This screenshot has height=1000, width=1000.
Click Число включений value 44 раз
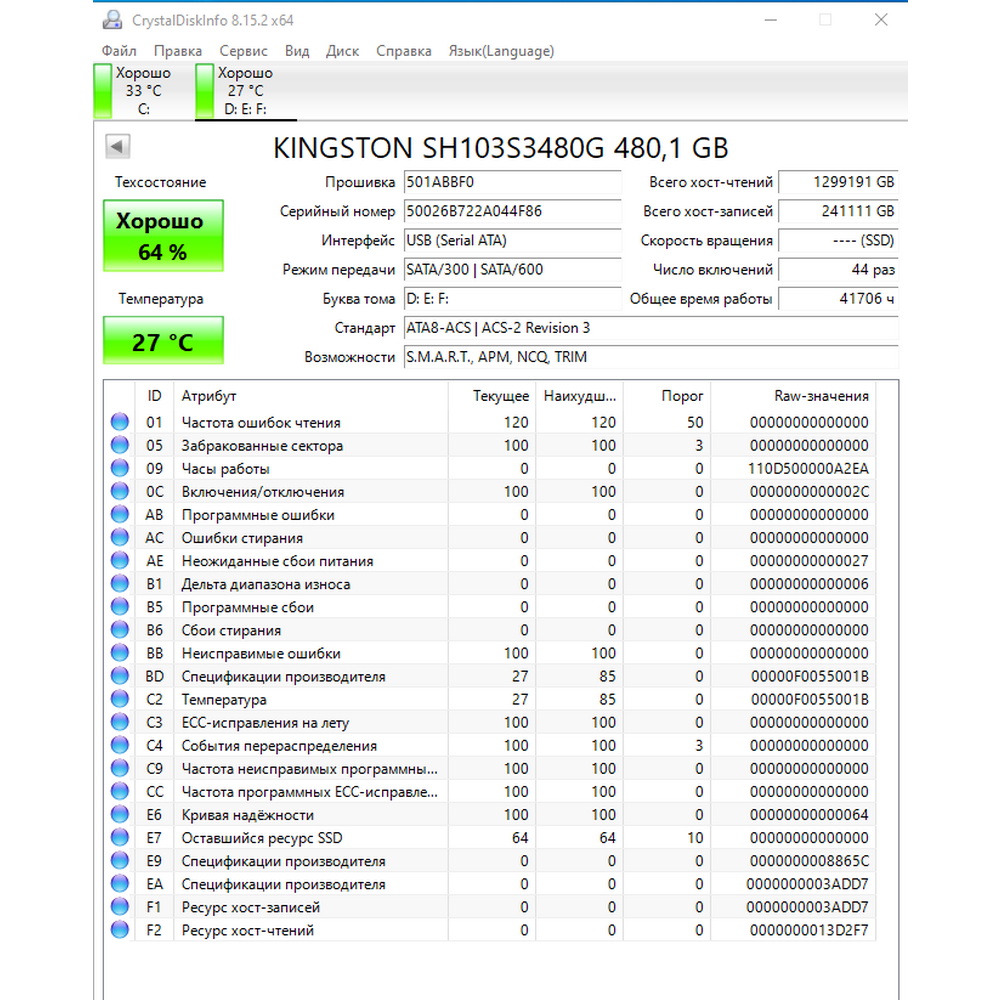pos(838,270)
